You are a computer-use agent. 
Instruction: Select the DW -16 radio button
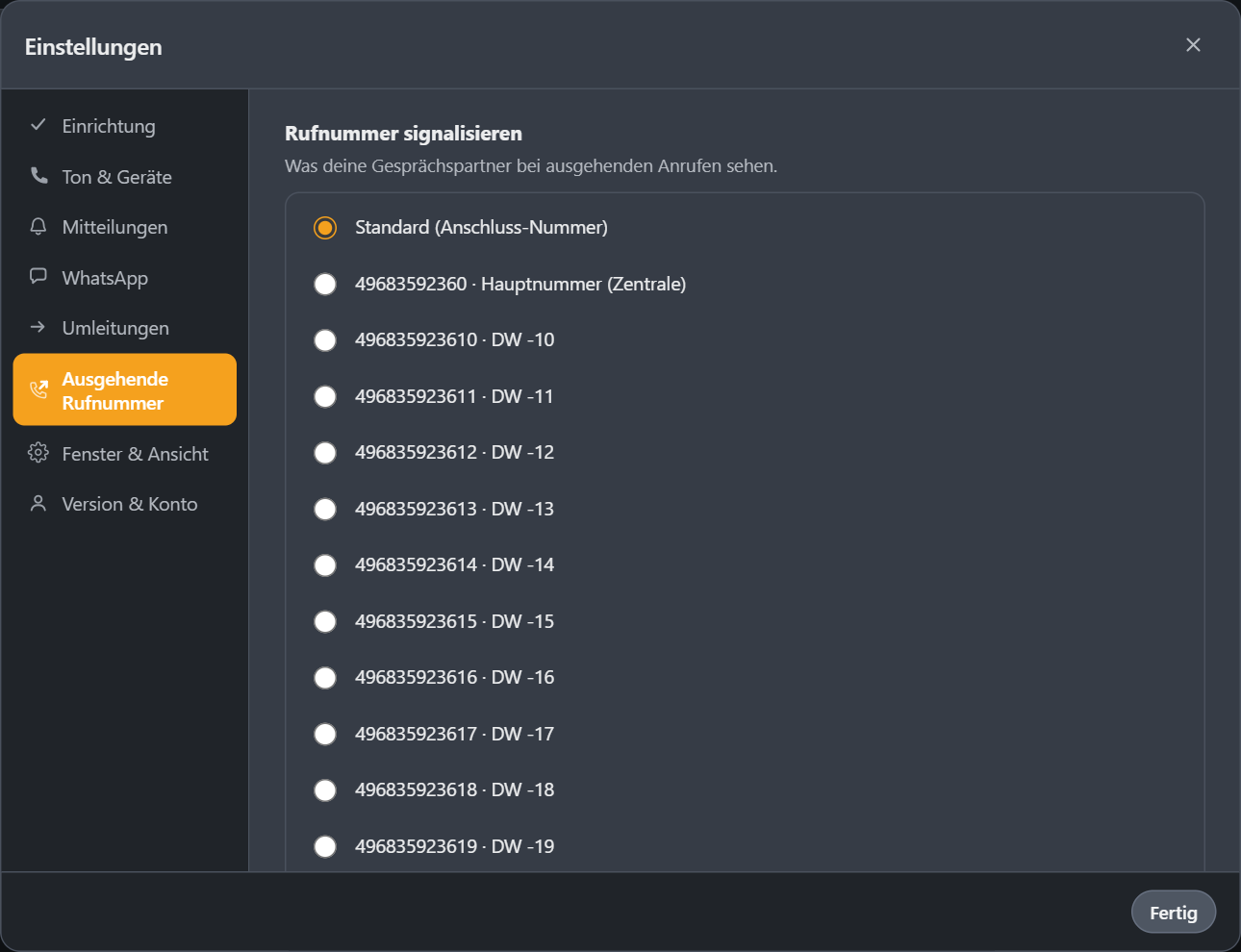pyautogui.click(x=325, y=678)
